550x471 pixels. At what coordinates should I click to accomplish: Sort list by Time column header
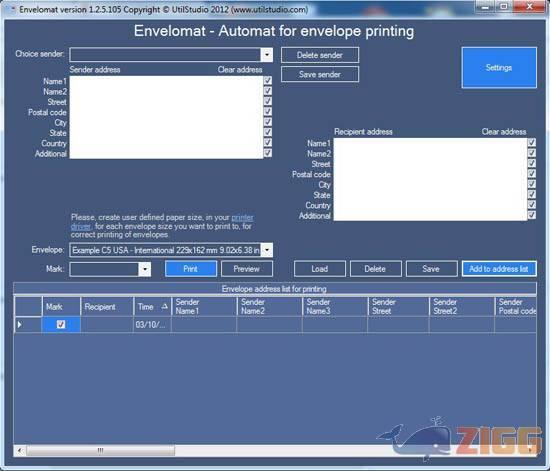point(152,307)
